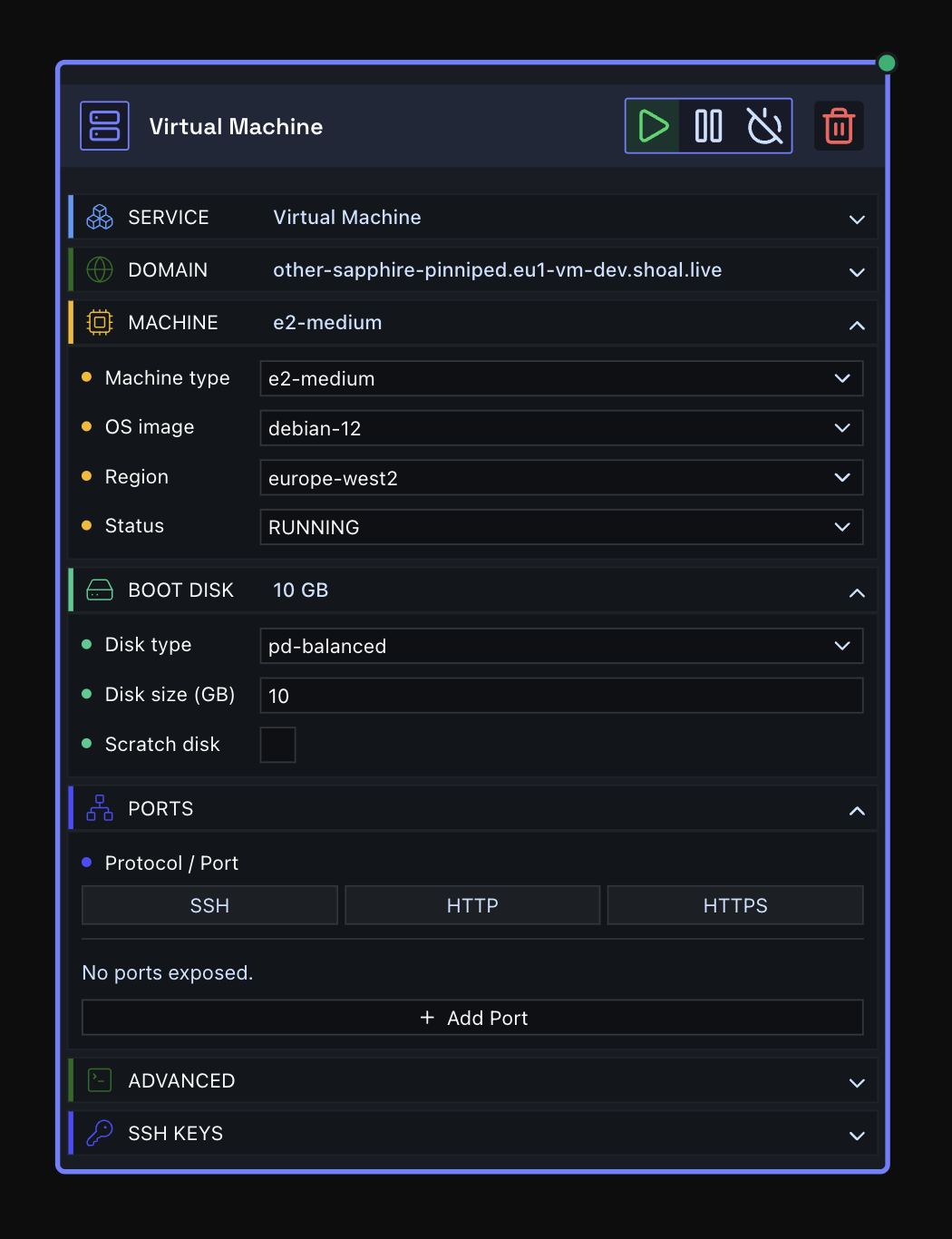Click the network icon in PORTS header
Viewport: 952px width, 1239px height.
(x=100, y=808)
